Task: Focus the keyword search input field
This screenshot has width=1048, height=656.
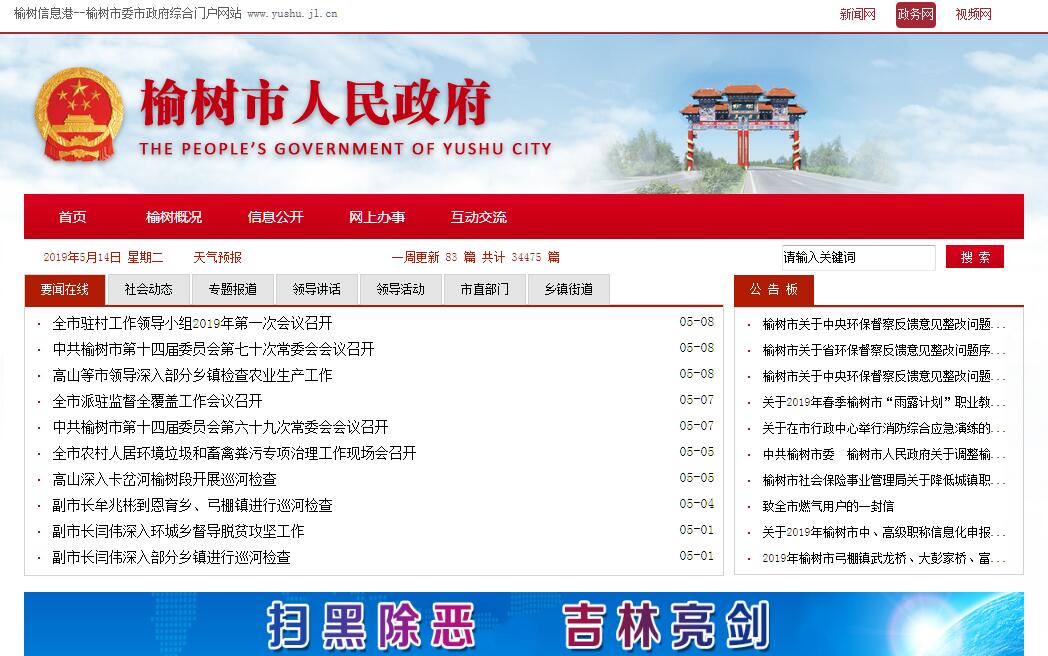Action: [x=857, y=257]
